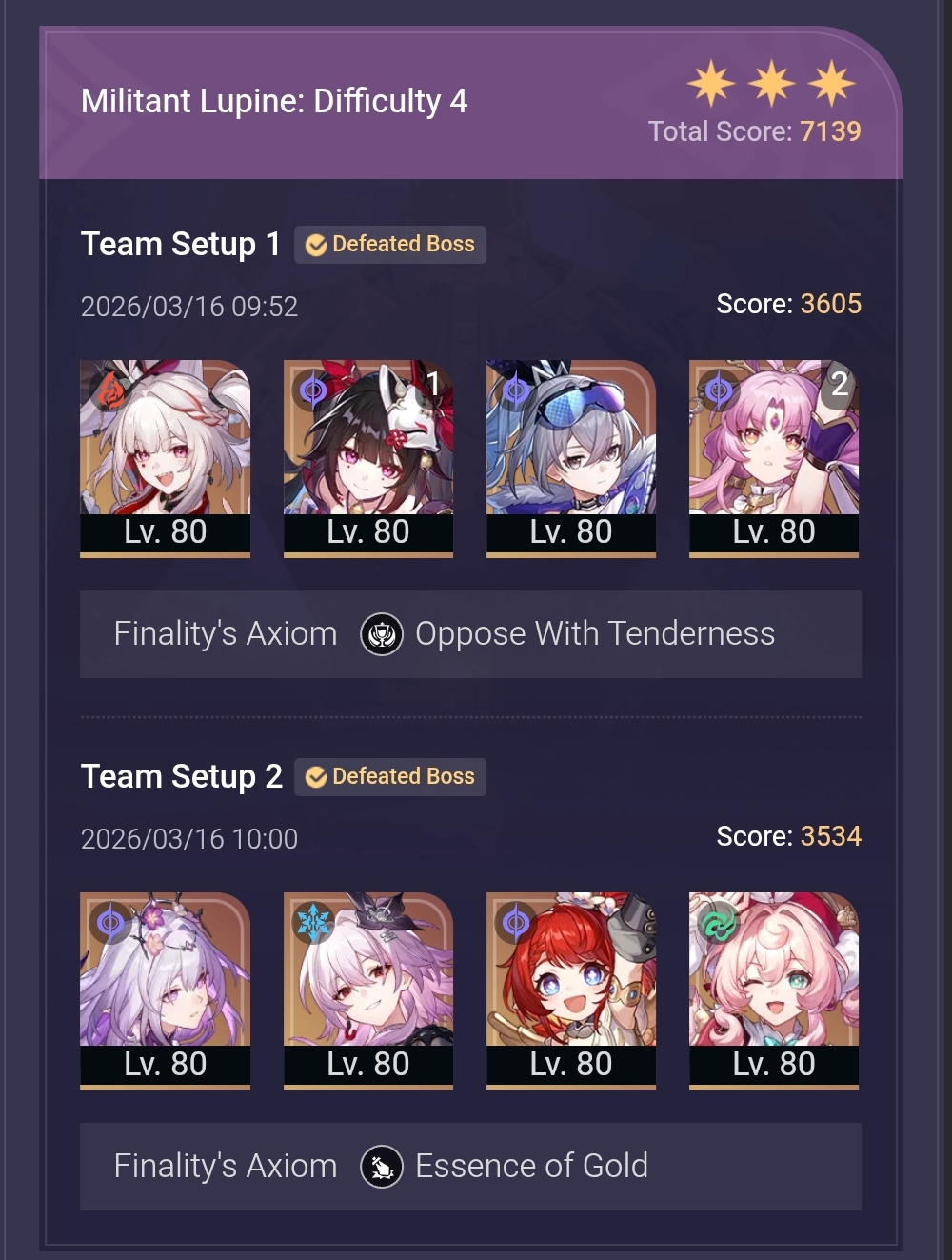Click the wind element icon on last portrait

tap(719, 922)
